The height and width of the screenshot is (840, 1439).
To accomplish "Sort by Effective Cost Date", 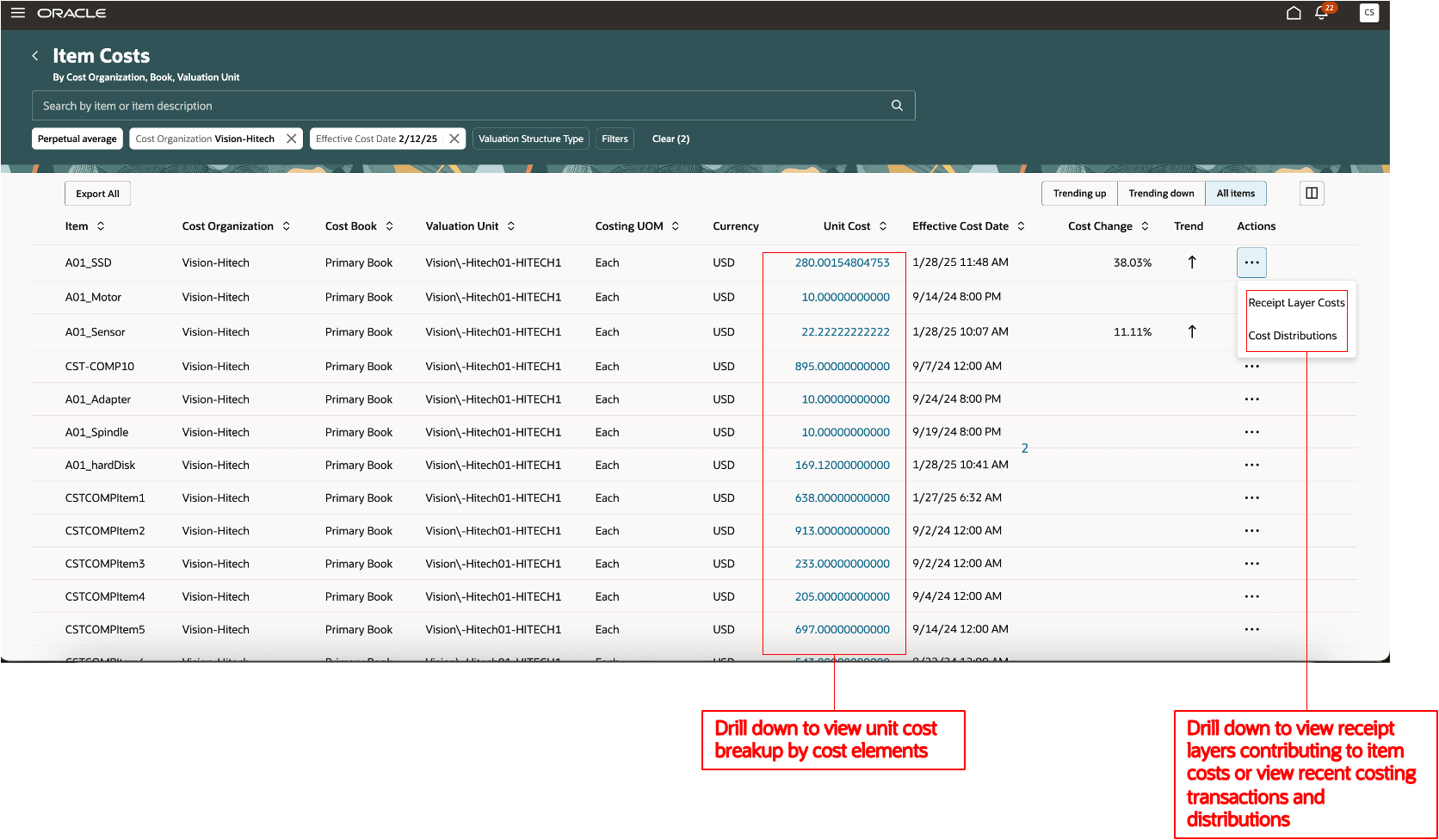I will [1022, 225].
